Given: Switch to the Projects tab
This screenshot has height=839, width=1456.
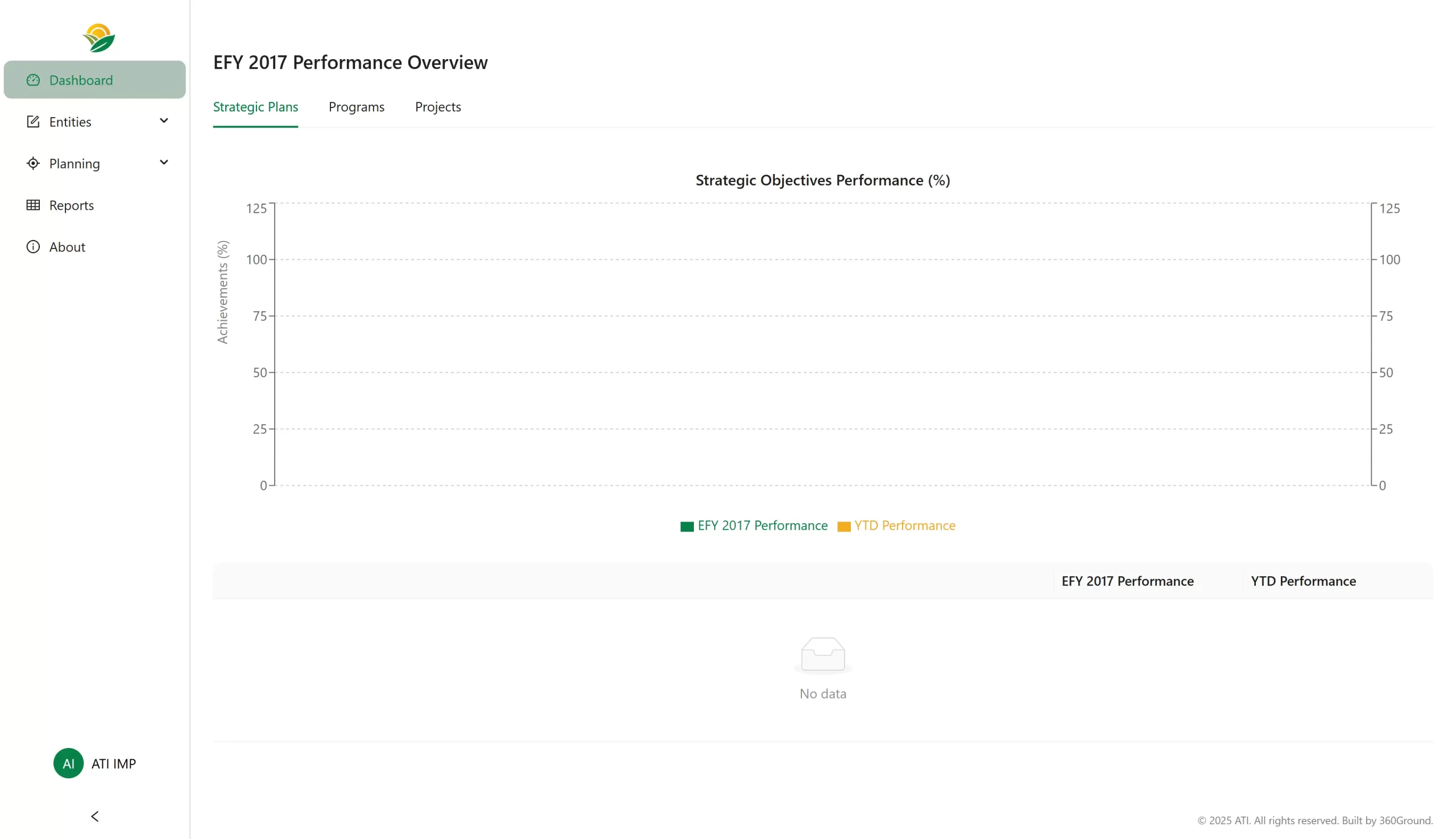Looking at the screenshot, I should [437, 107].
